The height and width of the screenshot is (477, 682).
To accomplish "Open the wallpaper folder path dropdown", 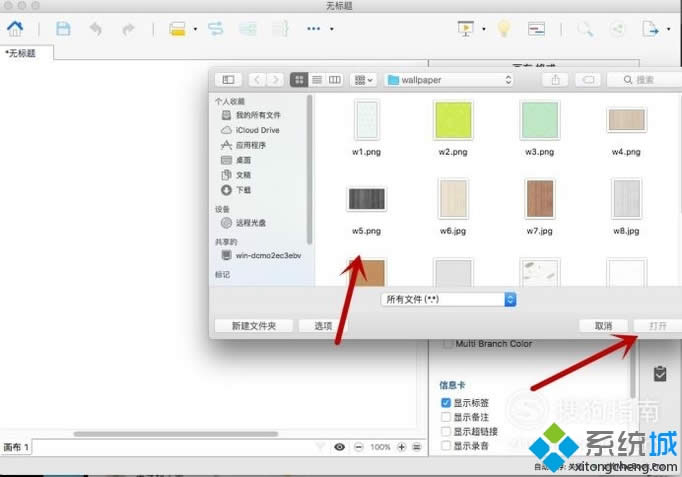I will click(449, 80).
